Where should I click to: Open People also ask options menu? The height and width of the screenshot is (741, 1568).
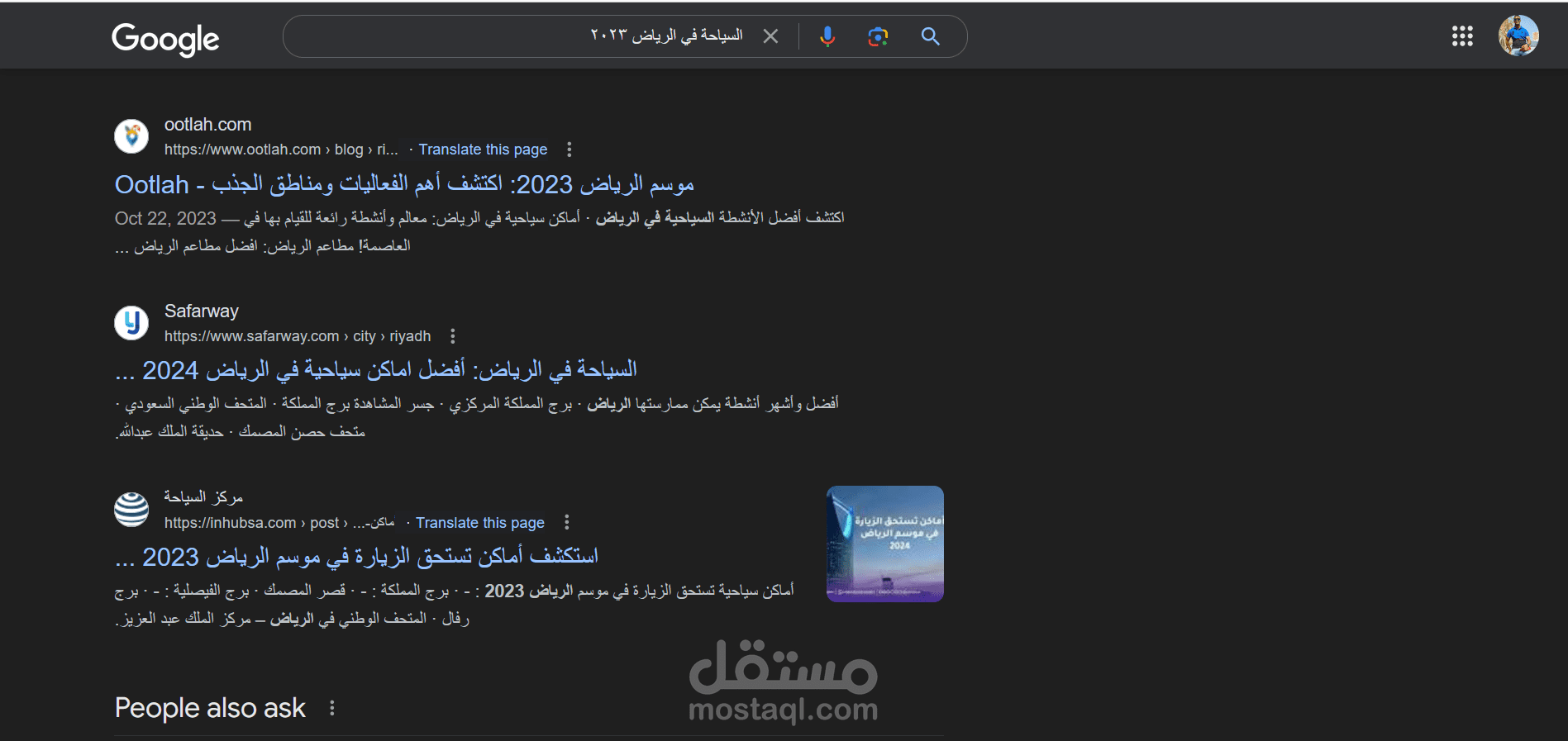click(x=331, y=708)
